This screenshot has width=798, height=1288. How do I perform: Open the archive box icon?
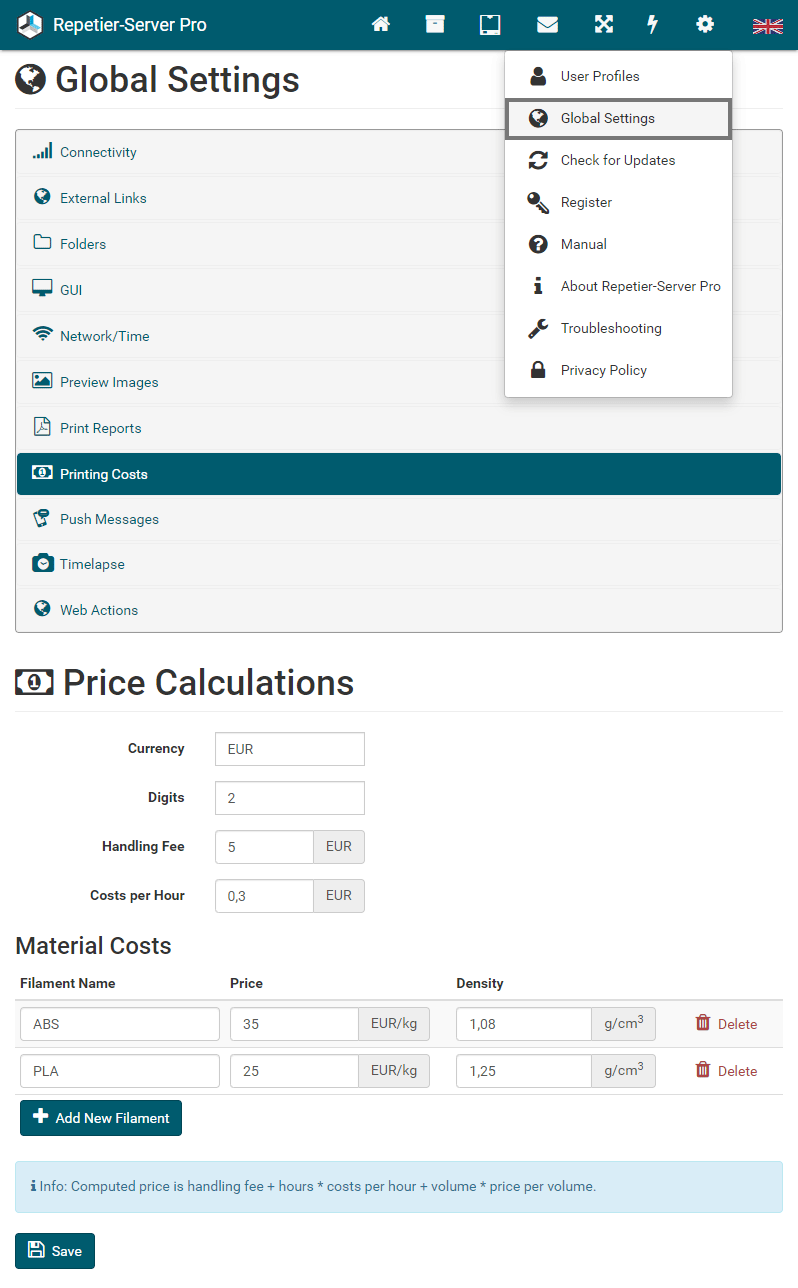pos(435,24)
